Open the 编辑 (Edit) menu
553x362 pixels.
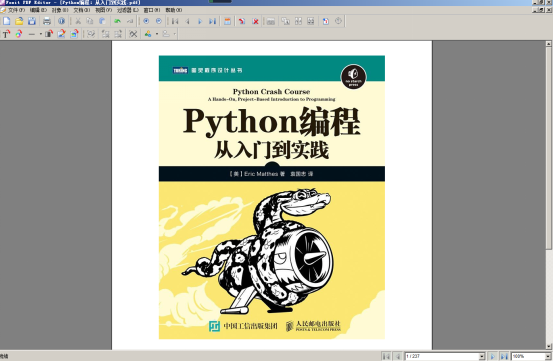click(x=38, y=10)
